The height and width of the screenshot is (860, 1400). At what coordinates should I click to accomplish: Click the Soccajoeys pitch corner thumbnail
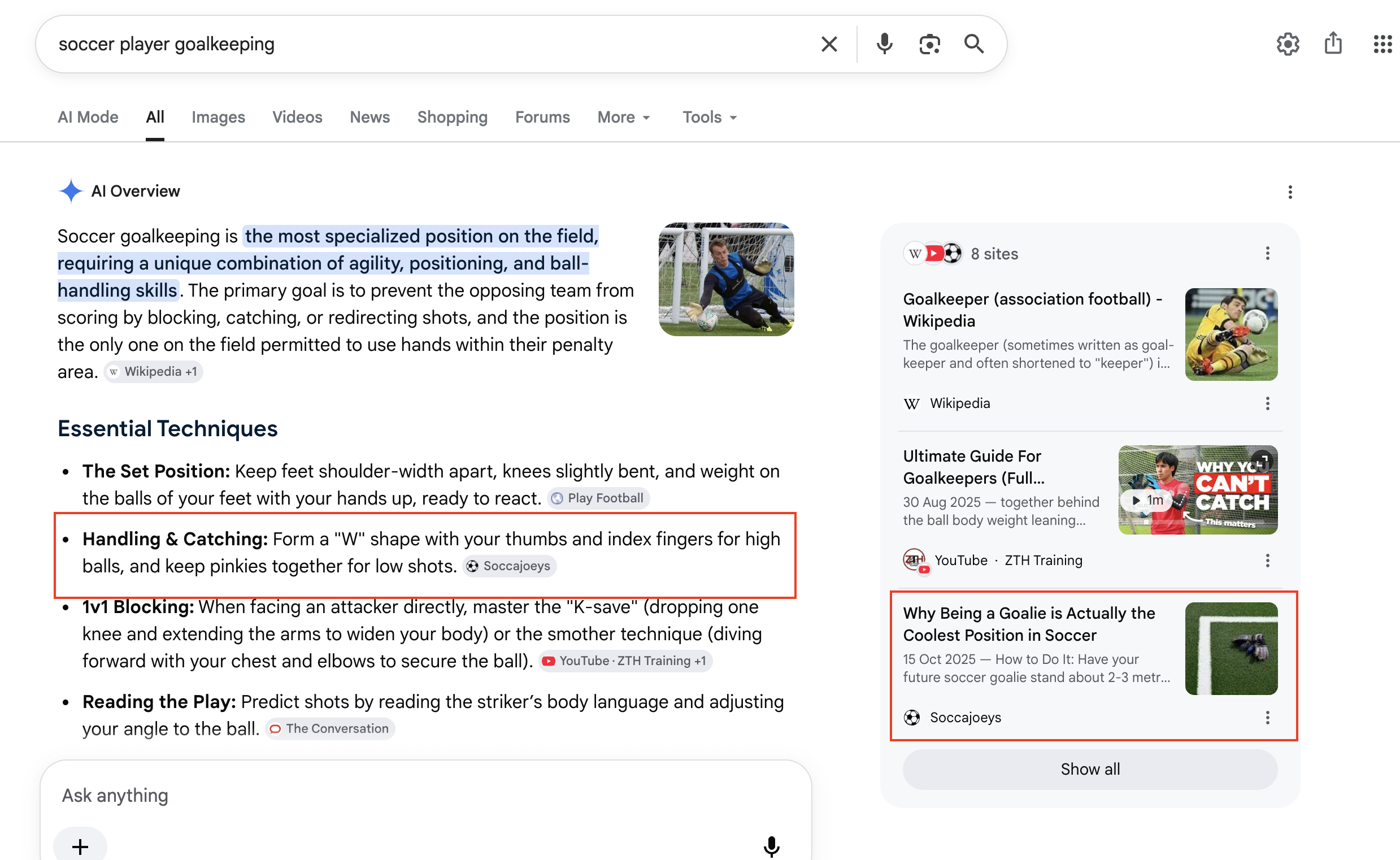[x=1231, y=649]
